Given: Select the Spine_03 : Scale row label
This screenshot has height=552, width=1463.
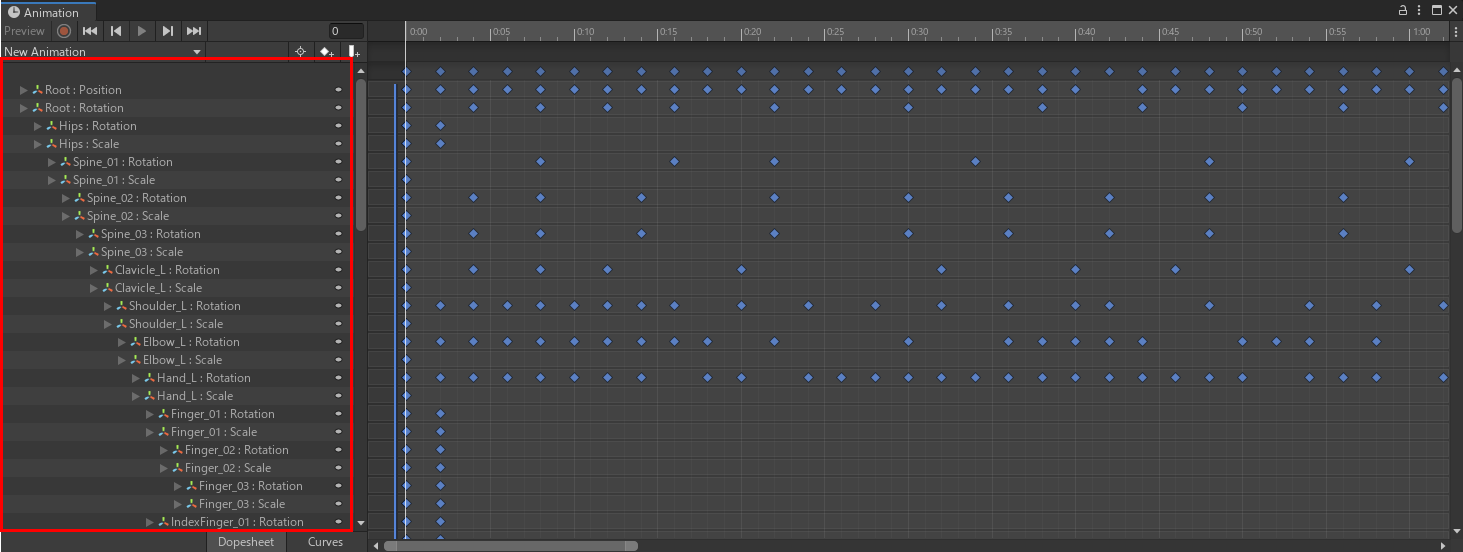Looking at the screenshot, I should pos(142,252).
